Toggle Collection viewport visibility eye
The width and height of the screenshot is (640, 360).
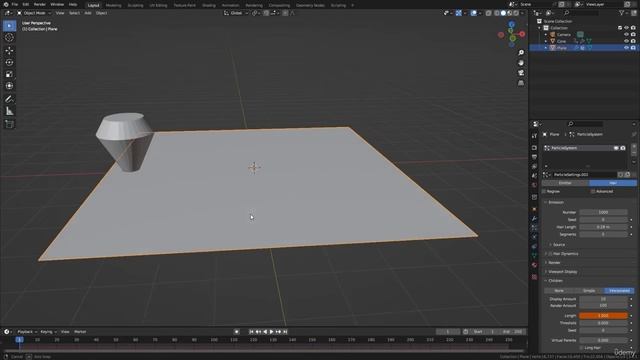pos(626,28)
